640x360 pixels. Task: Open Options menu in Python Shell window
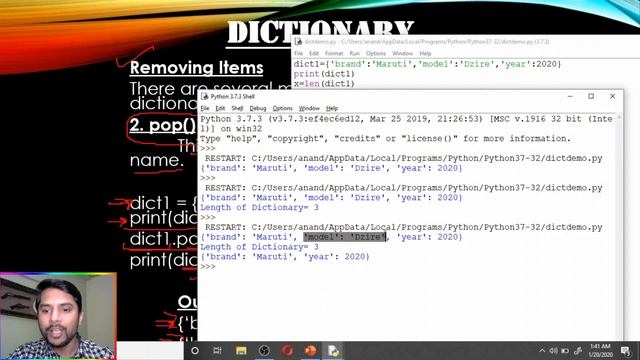[x=282, y=108]
